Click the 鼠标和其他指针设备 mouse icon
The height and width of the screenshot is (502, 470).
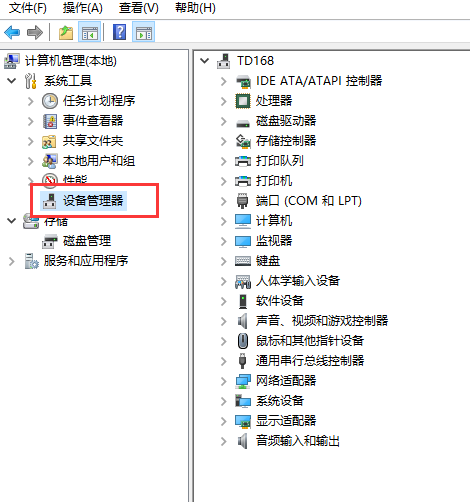tap(243, 341)
